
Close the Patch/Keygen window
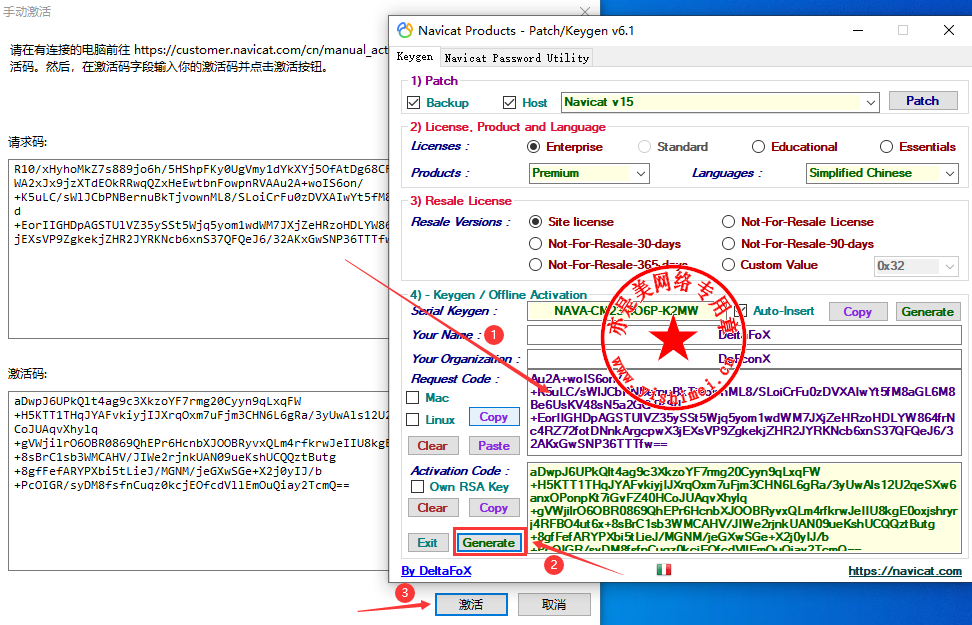point(948,30)
